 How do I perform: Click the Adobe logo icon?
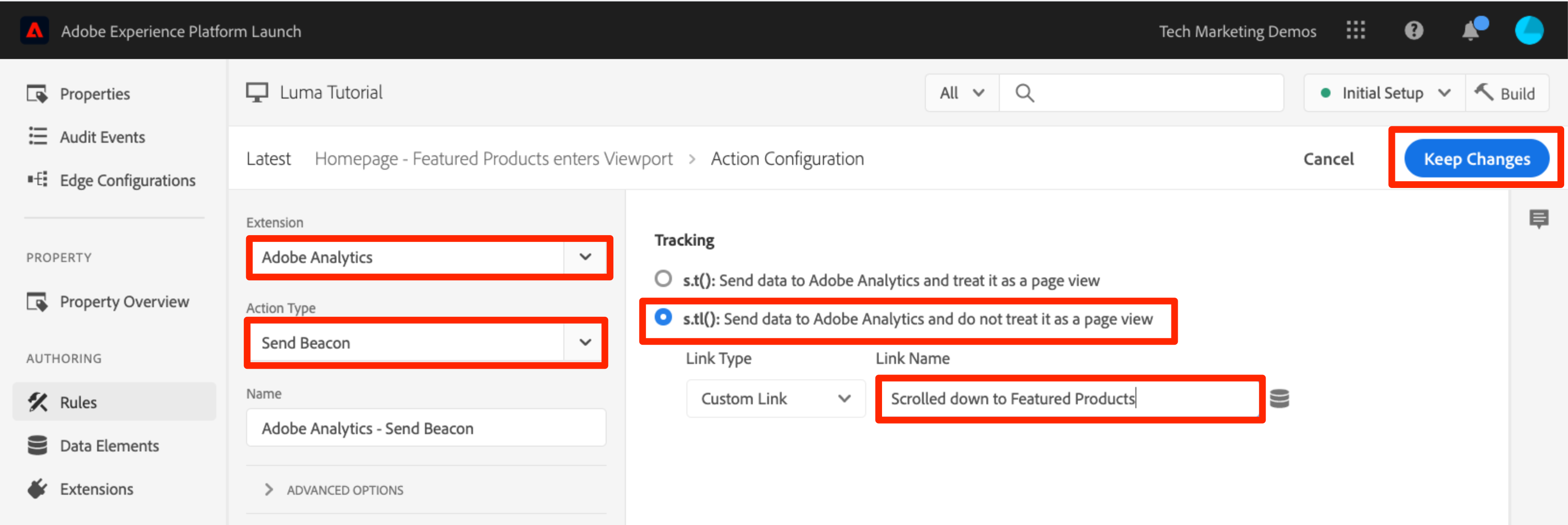click(x=34, y=30)
